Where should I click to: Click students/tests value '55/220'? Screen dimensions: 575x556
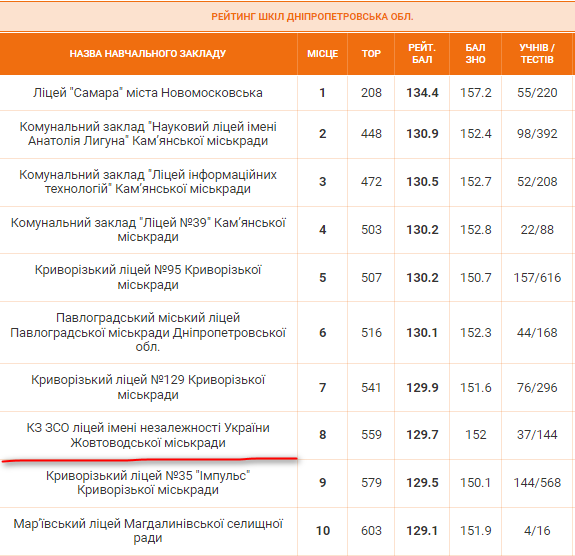point(537,93)
